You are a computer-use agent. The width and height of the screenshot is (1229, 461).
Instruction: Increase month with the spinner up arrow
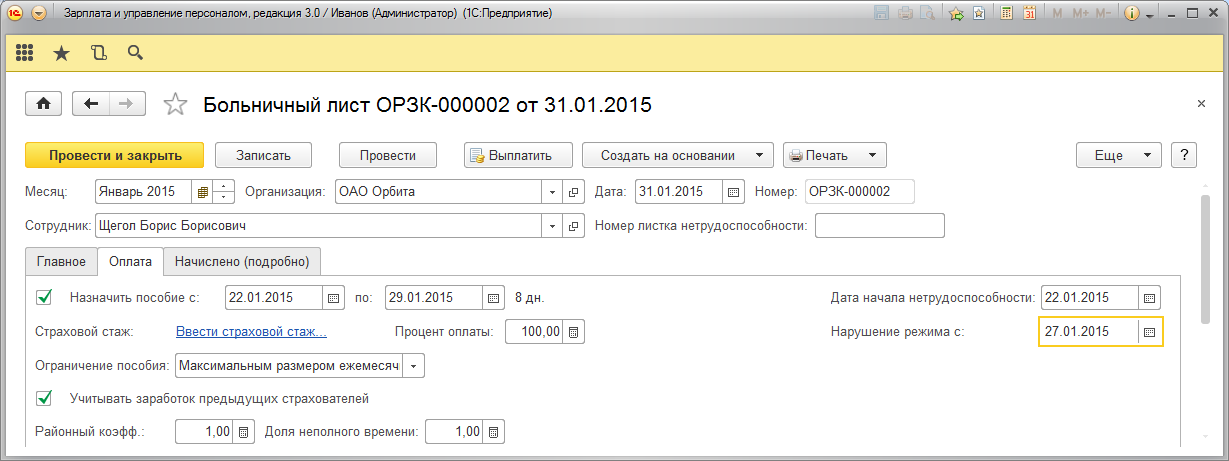click(x=224, y=186)
